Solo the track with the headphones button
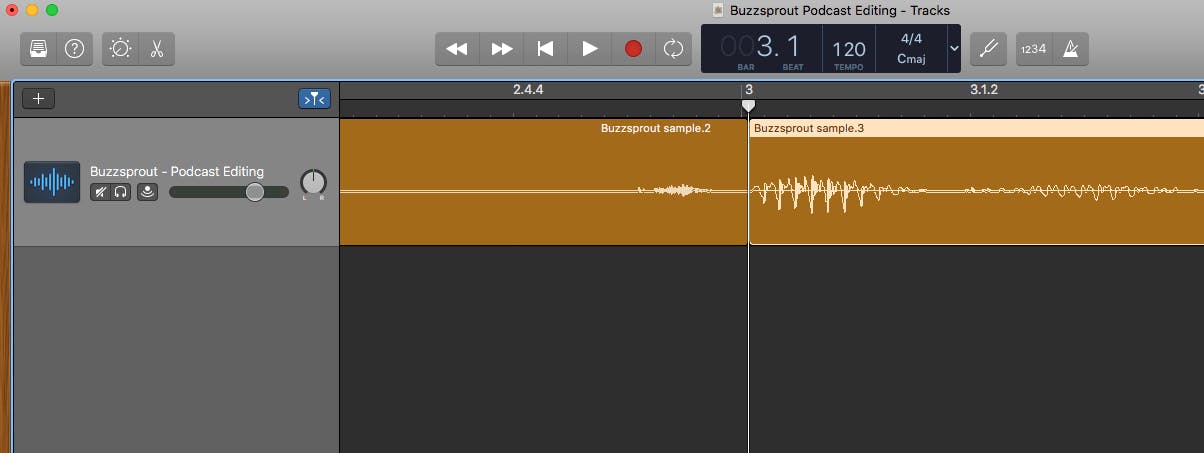1204x453 pixels. point(121,192)
